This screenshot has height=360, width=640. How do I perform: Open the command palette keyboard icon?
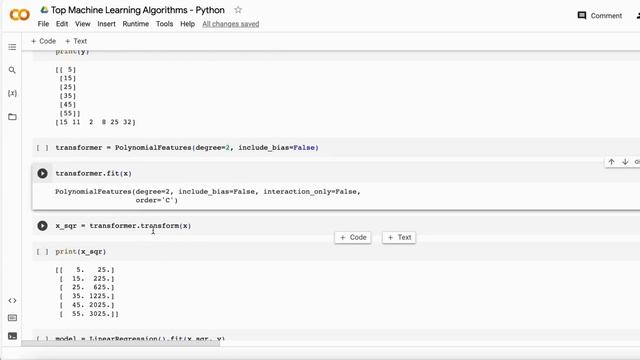click(12, 318)
